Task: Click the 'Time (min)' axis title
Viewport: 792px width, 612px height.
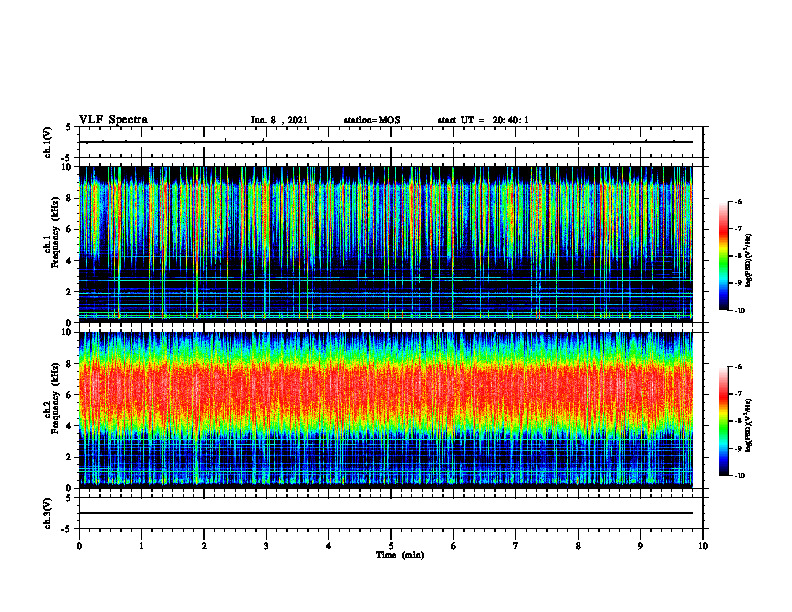Action: (x=400, y=555)
